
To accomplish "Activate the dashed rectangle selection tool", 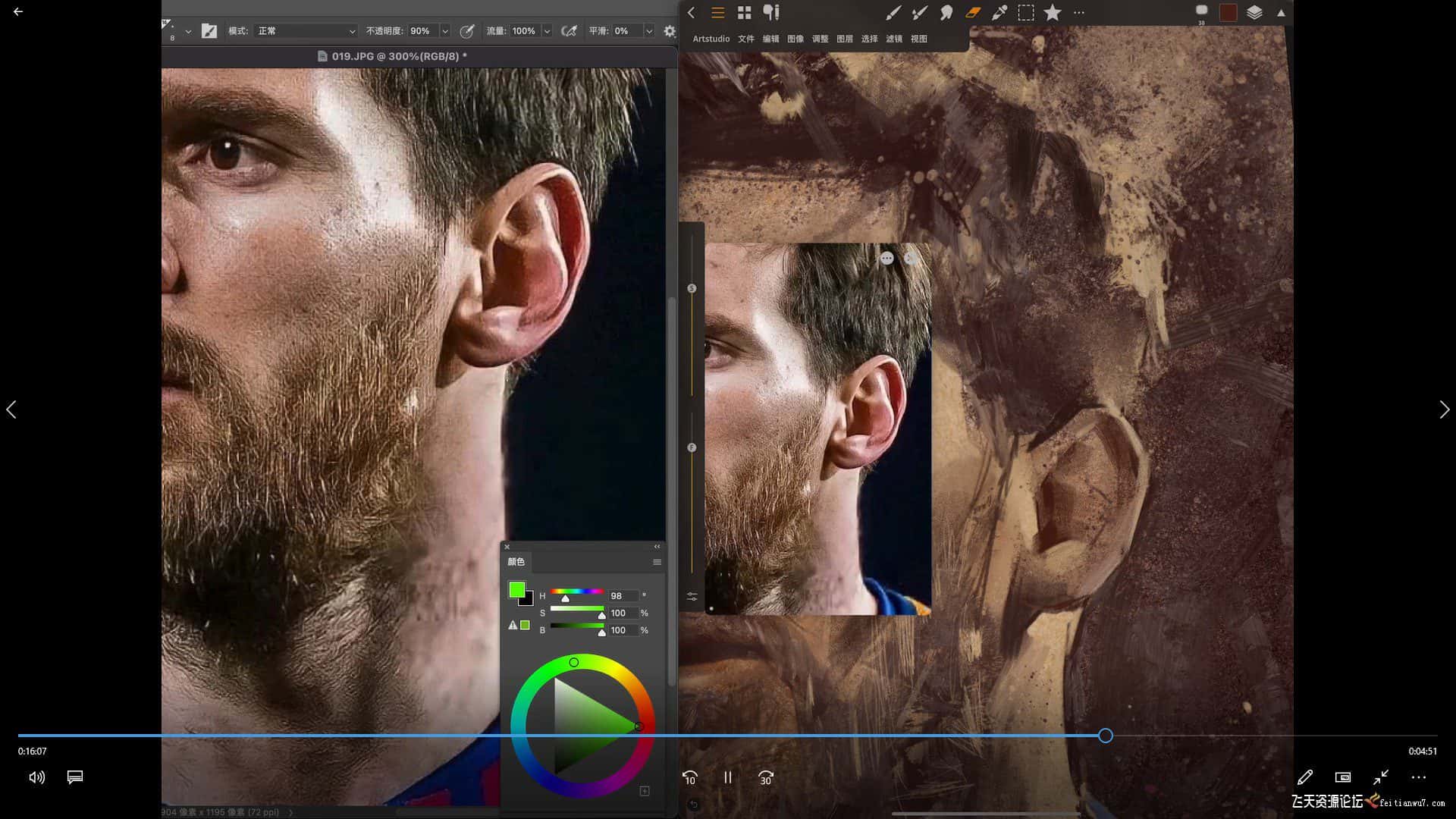I will [1025, 13].
